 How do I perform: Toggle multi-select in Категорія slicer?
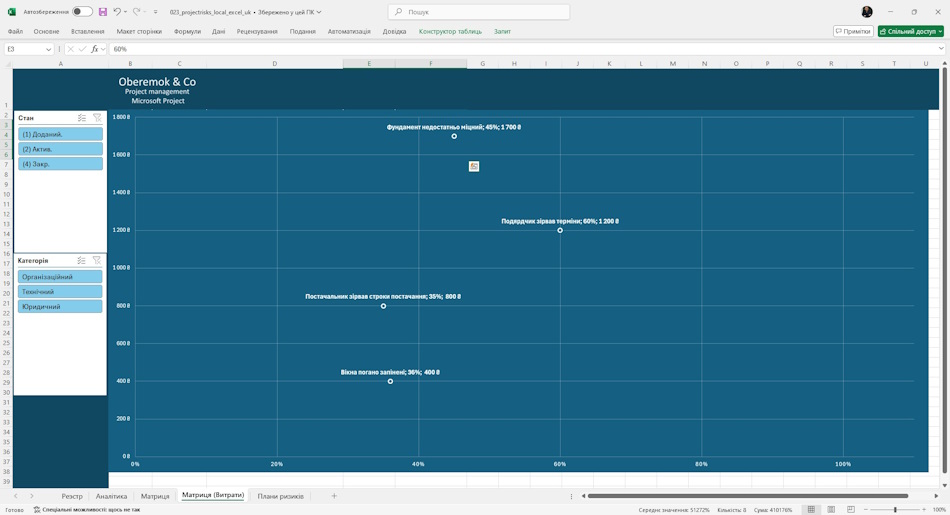tap(81, 261)
